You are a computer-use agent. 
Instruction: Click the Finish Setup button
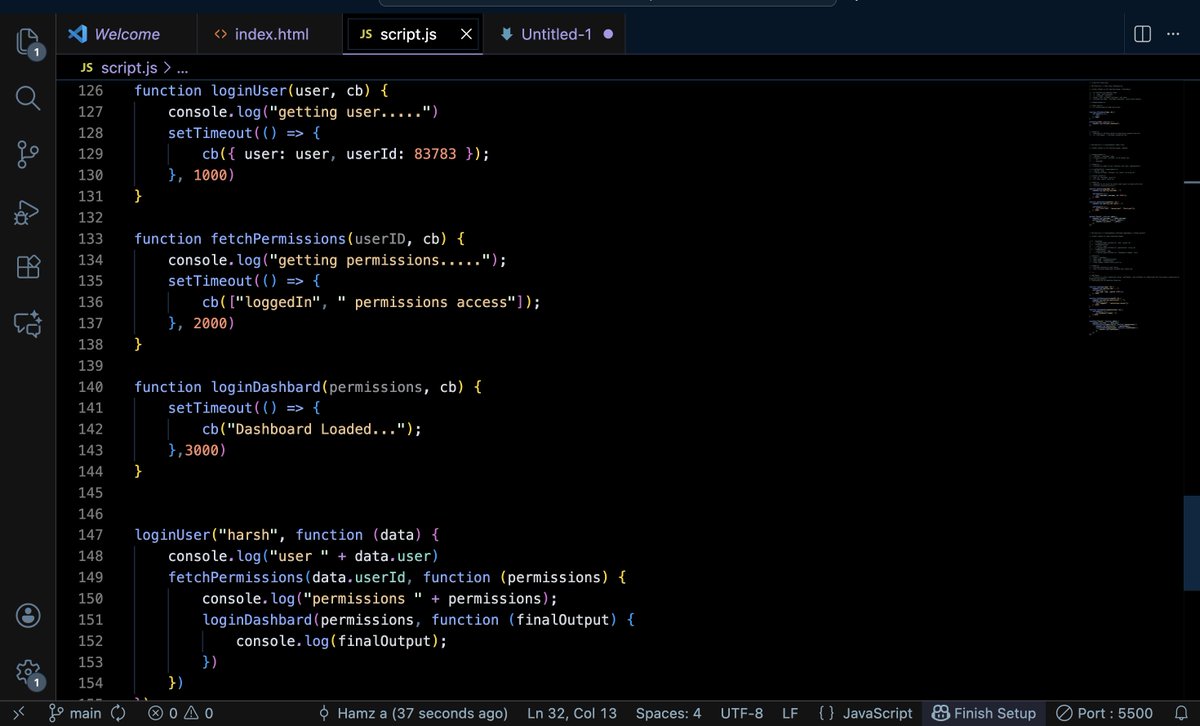(984, 713)
